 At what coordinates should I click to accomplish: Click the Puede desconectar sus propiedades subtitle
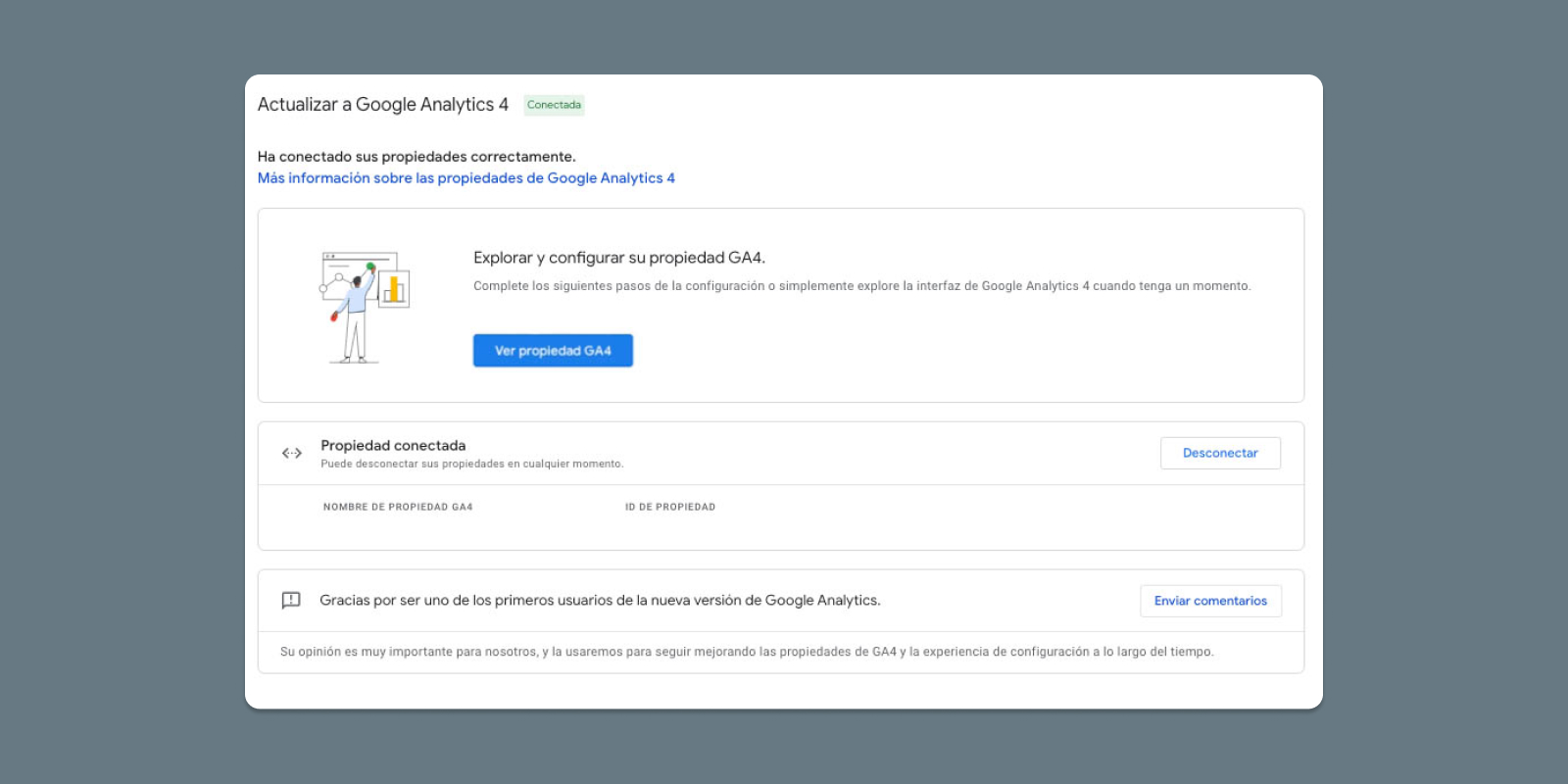[x=471, y=465]
